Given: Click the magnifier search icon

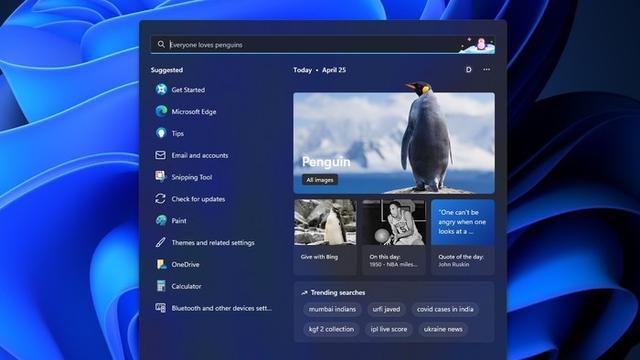Looking at the screenshot, I should pyautogui.click(x=161, y=44).
